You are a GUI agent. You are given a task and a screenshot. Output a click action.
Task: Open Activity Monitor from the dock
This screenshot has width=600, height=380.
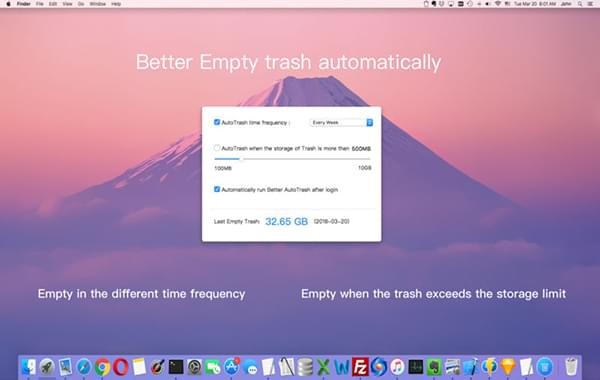(416, 367)
